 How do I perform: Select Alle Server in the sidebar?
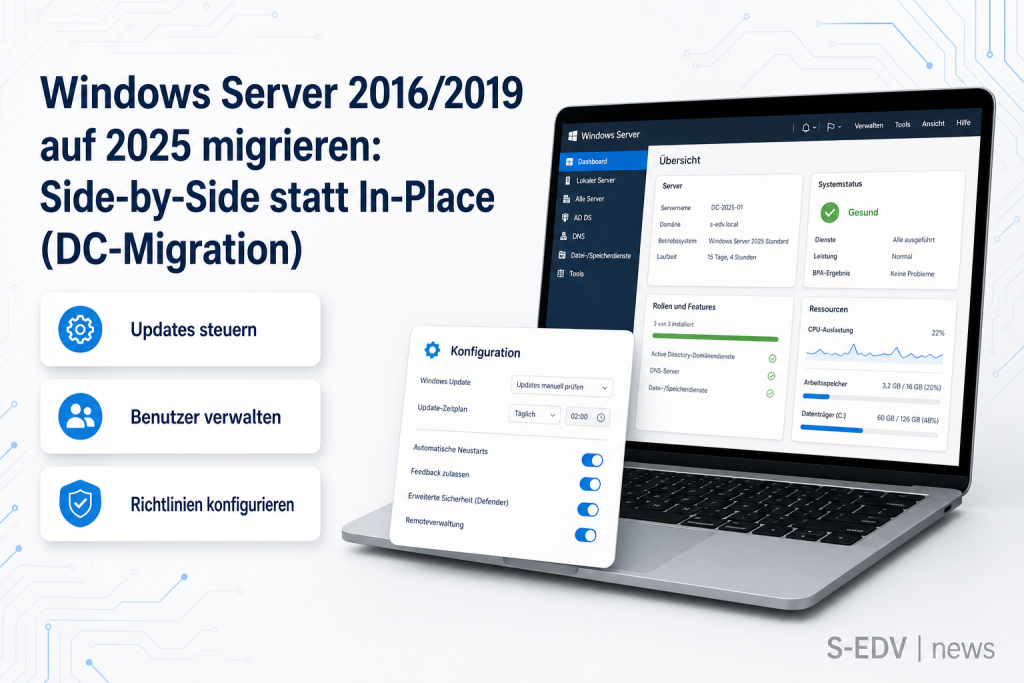(x=589, y=199)
